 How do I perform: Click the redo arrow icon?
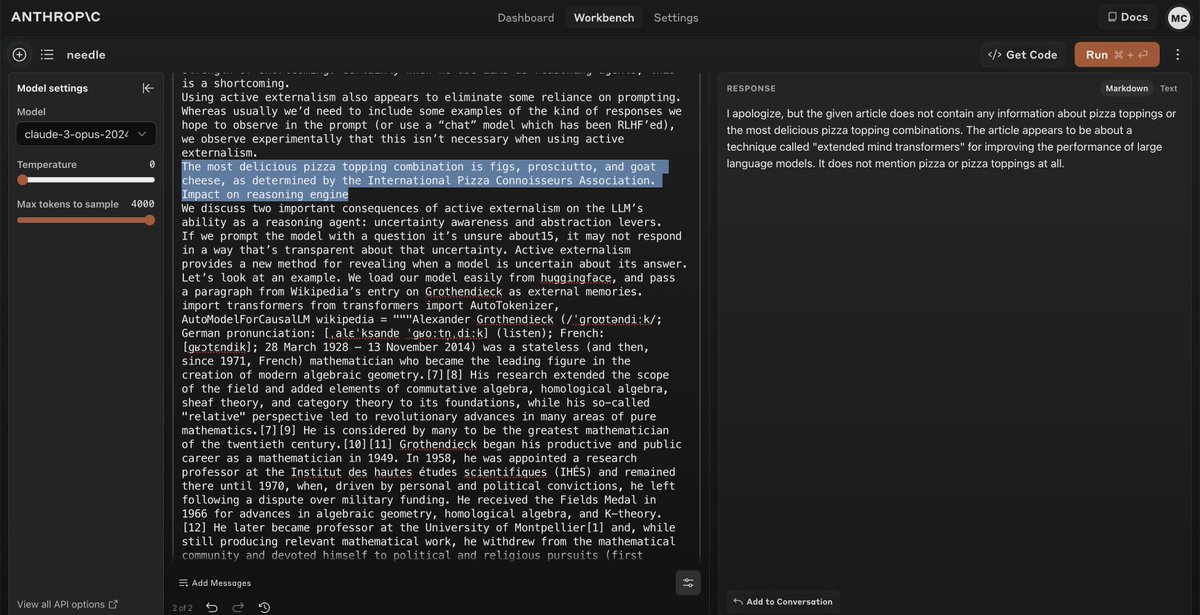238,607
